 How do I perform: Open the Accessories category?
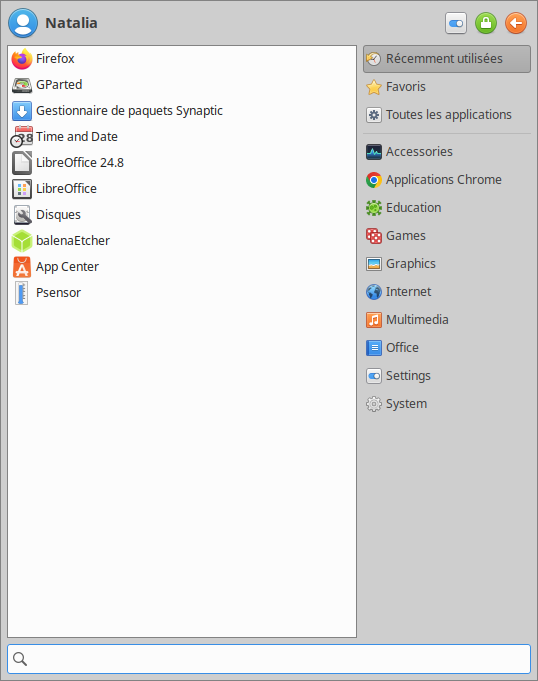click(x=447, y=152)
